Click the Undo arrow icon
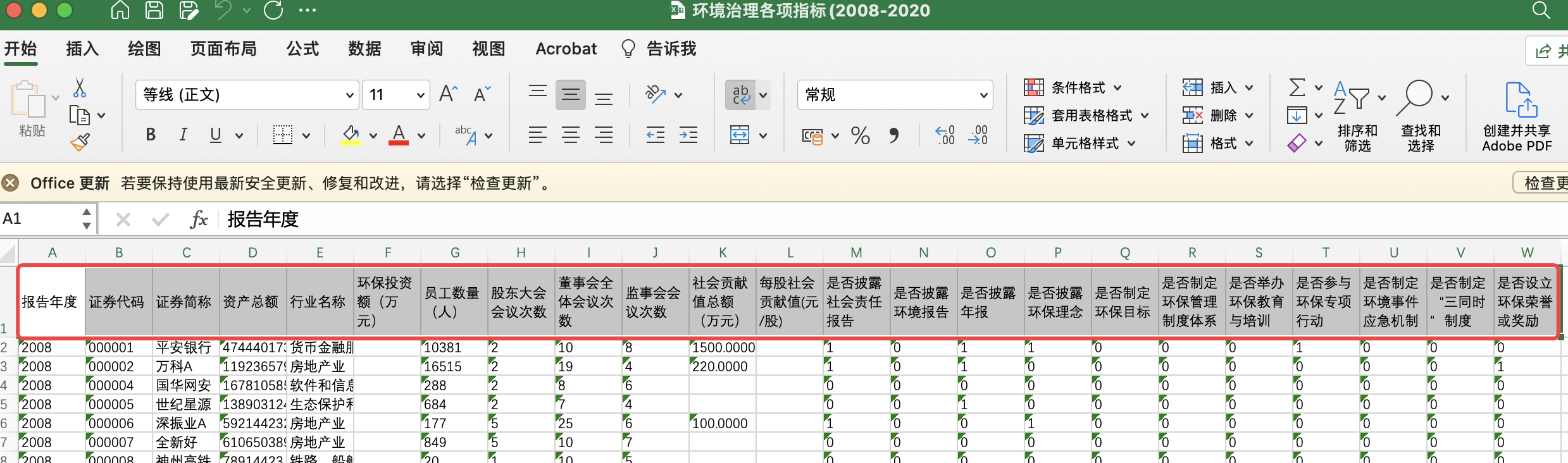The image size is (1568, 463). [223, 10]
